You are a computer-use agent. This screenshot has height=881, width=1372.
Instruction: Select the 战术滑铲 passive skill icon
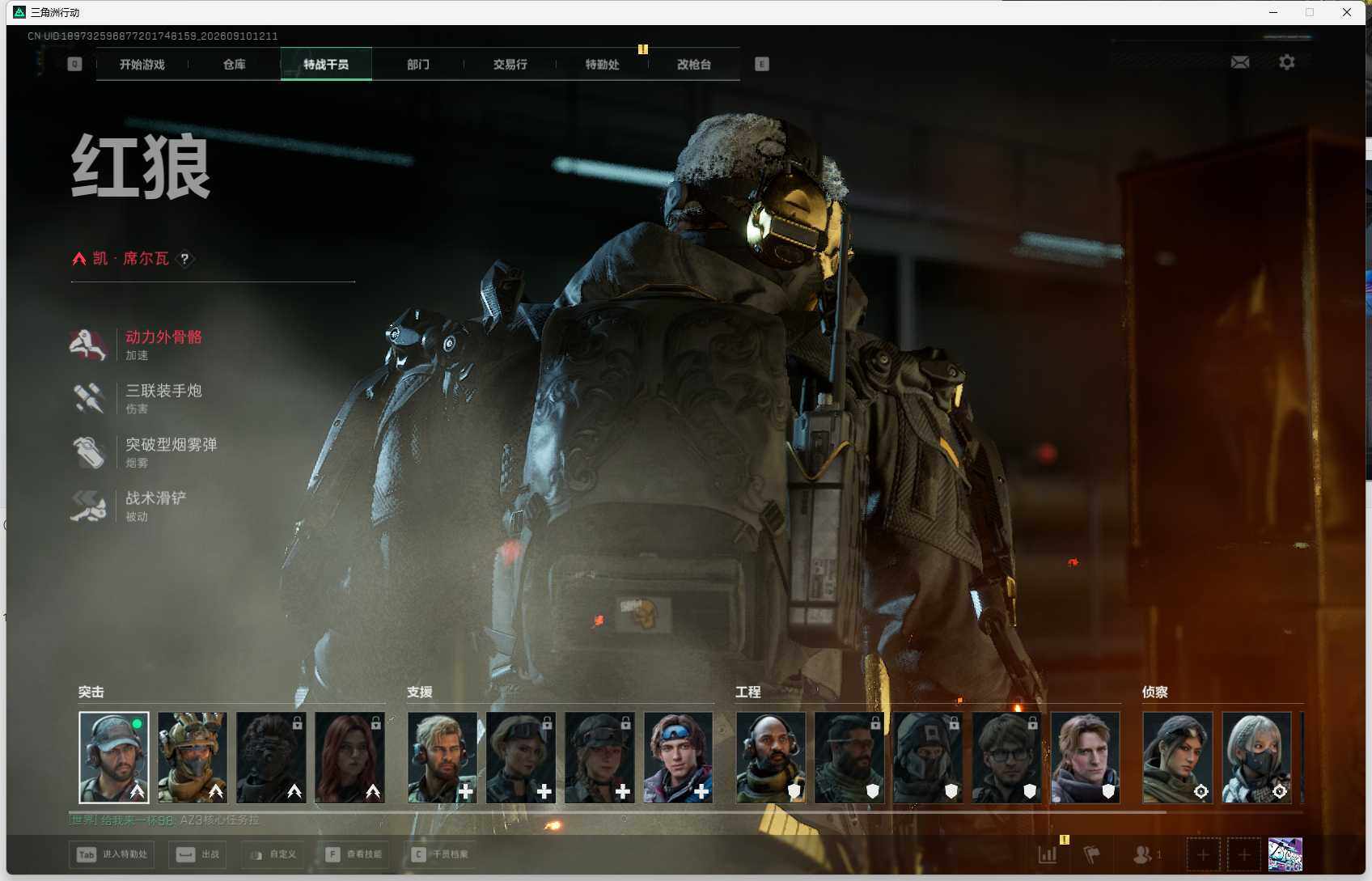pos(88,506)
